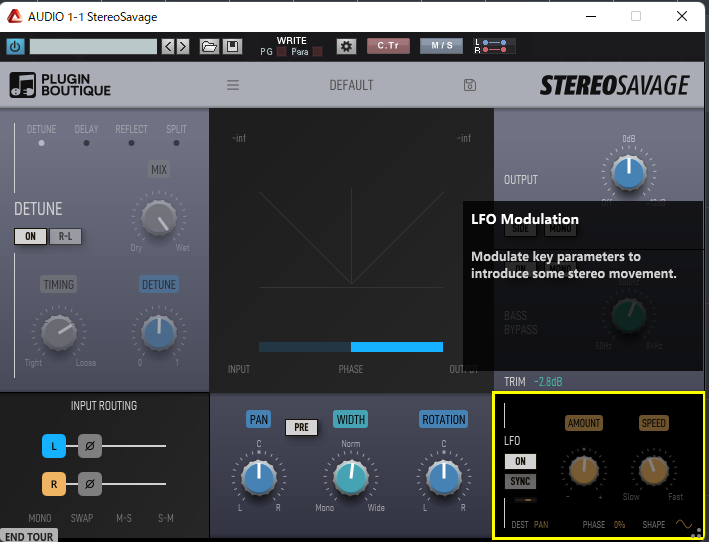
Task: Open the DEFAULT preset name selector
Action: click(x=351, y=85)
